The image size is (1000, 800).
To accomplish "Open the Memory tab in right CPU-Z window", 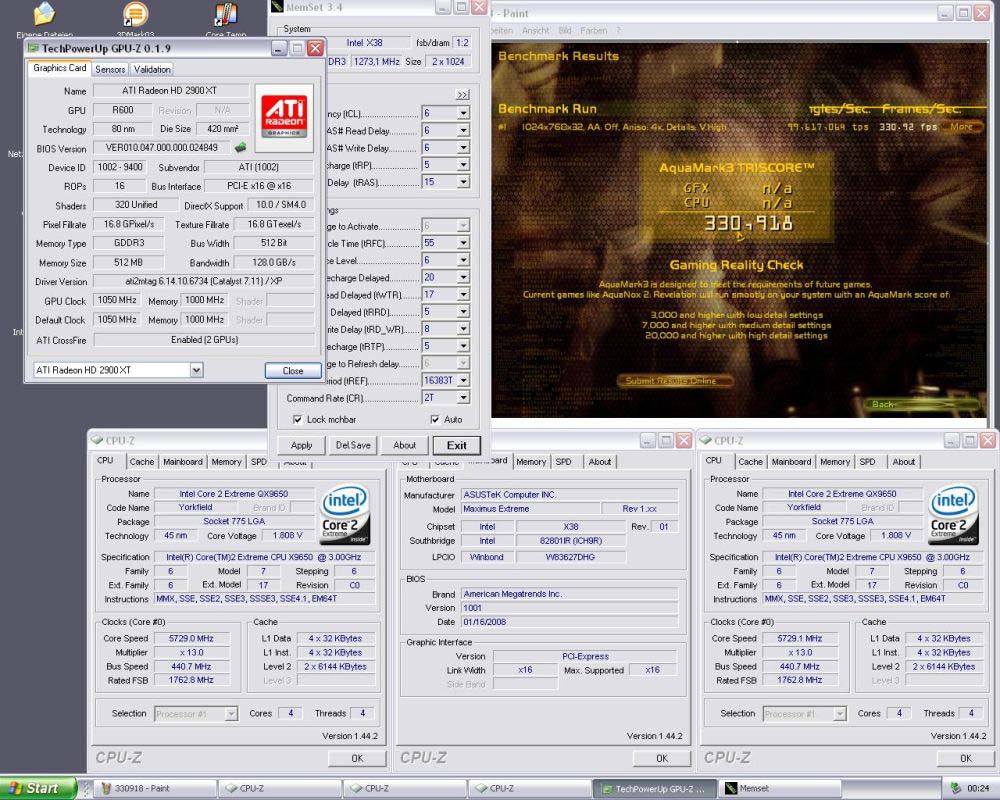I will 835,462.
